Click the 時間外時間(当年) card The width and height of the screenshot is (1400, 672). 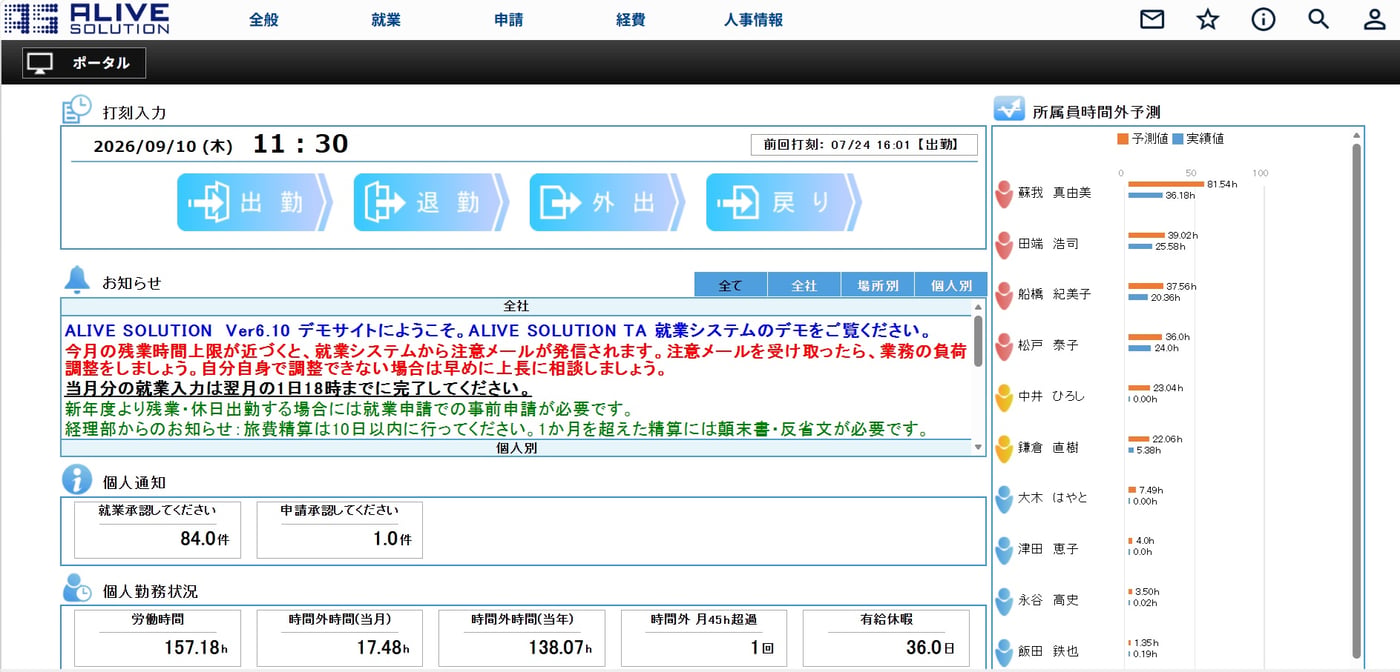coord(522,638)
